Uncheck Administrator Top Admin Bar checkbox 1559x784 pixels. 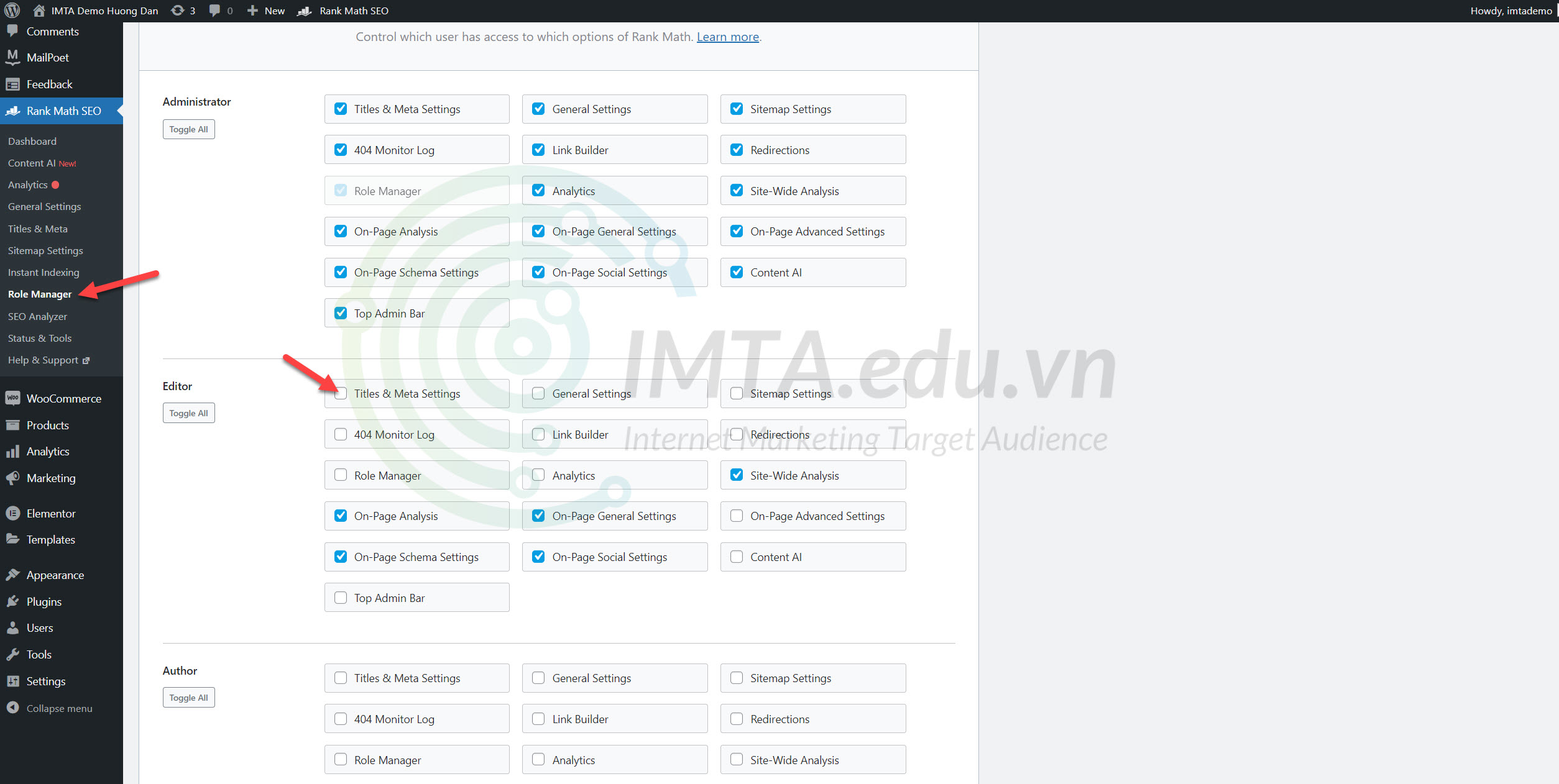(x=341, y=313)
